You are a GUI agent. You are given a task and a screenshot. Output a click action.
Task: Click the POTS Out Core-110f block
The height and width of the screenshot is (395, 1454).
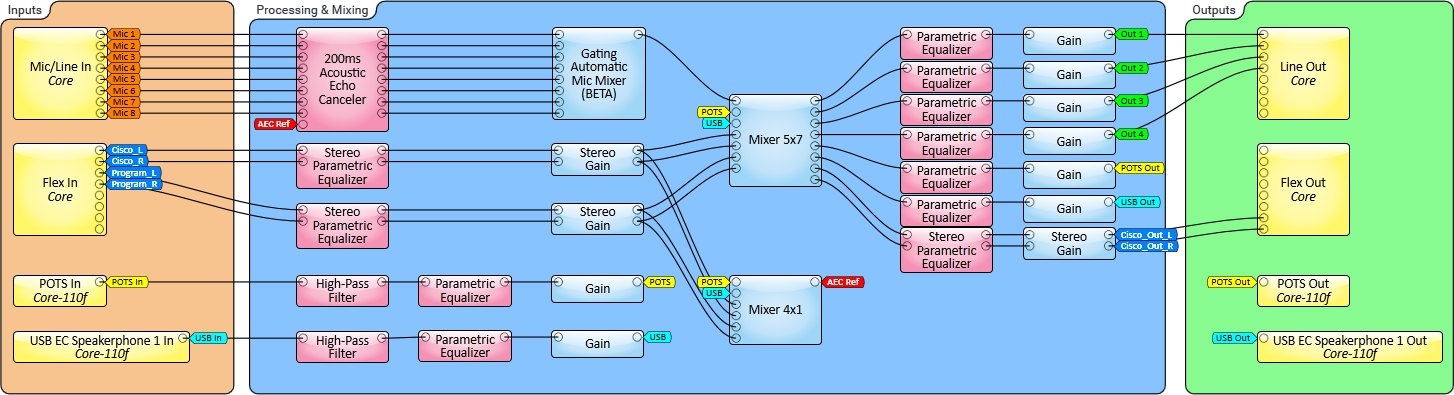coord(1303,291)
